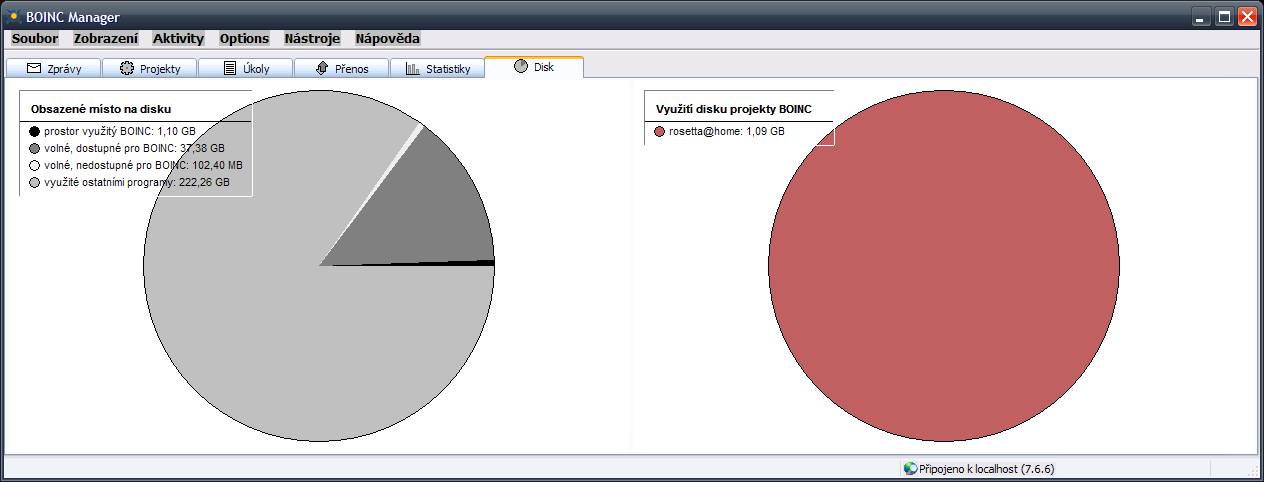Open the Options menu
This screenshot has height=482, width=1264.
coord(244,39)
